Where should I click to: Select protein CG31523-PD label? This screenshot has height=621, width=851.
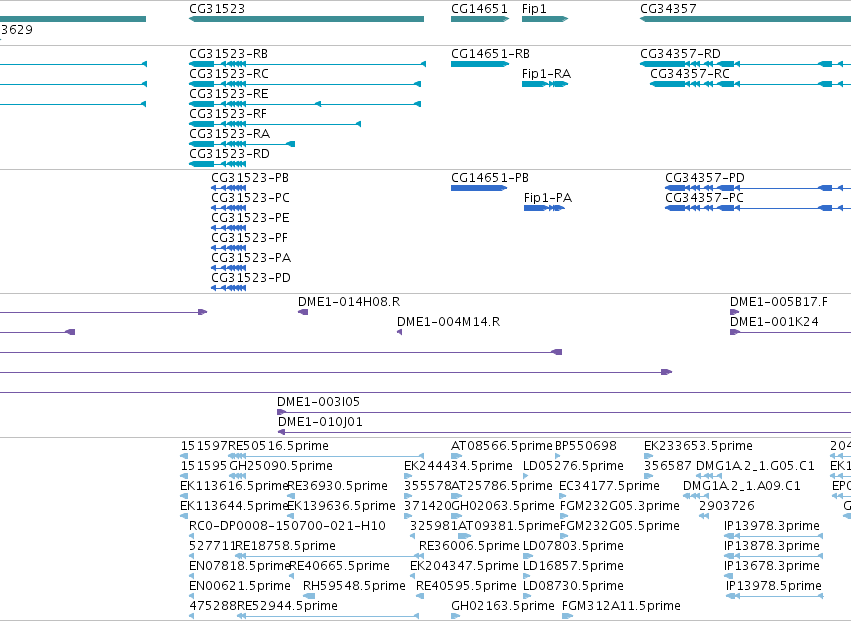pos(251,278)
